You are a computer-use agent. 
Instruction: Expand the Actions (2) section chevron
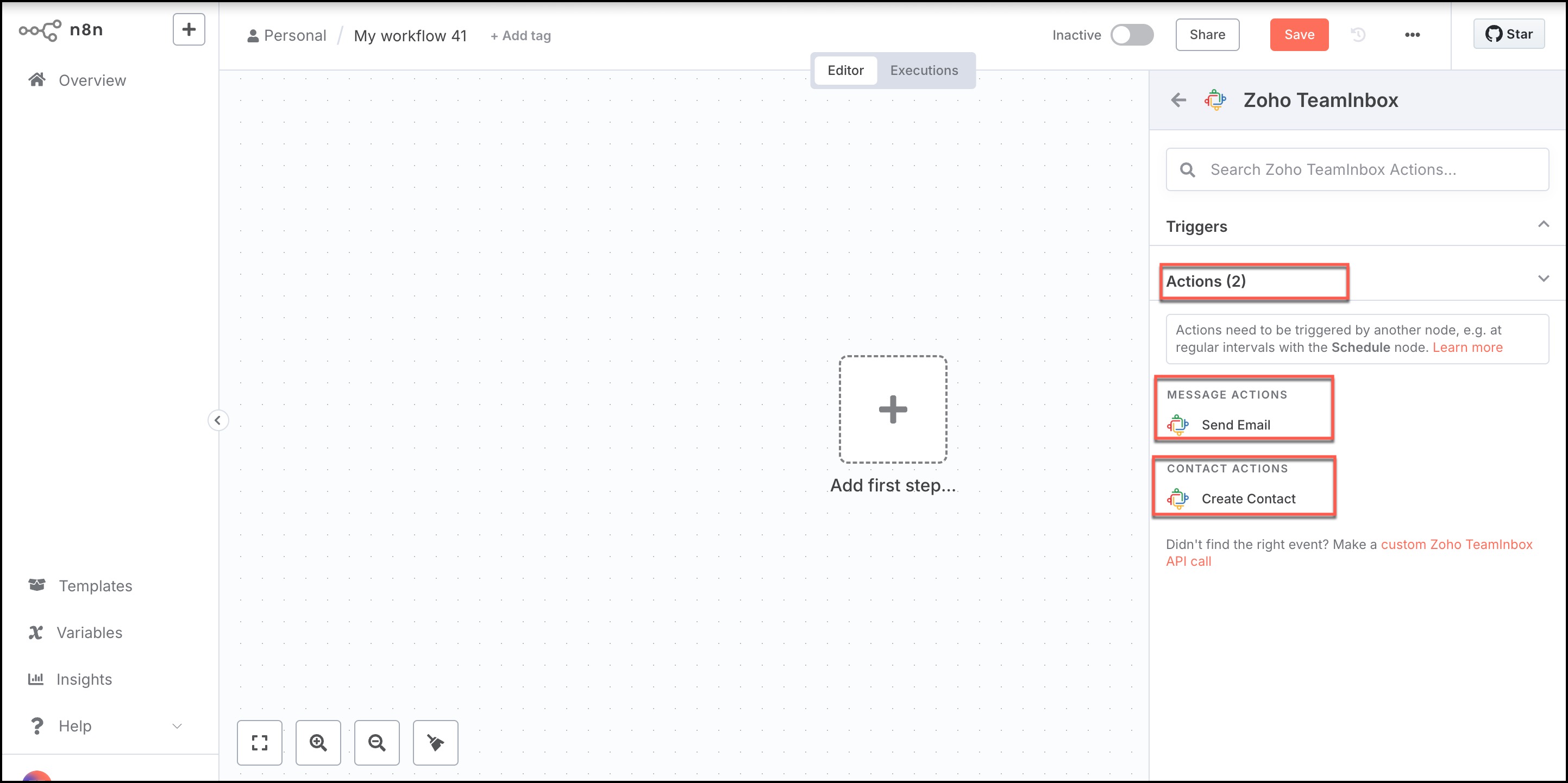(1543, 279)
